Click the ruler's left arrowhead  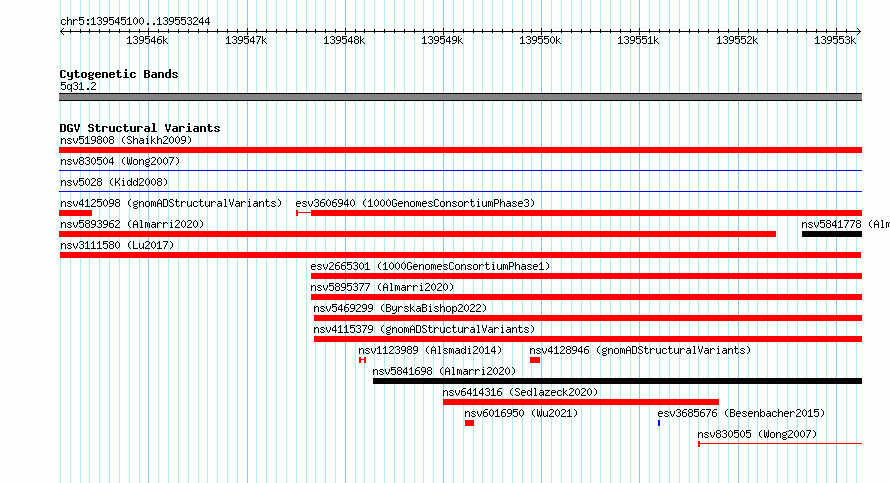point(62,32)
